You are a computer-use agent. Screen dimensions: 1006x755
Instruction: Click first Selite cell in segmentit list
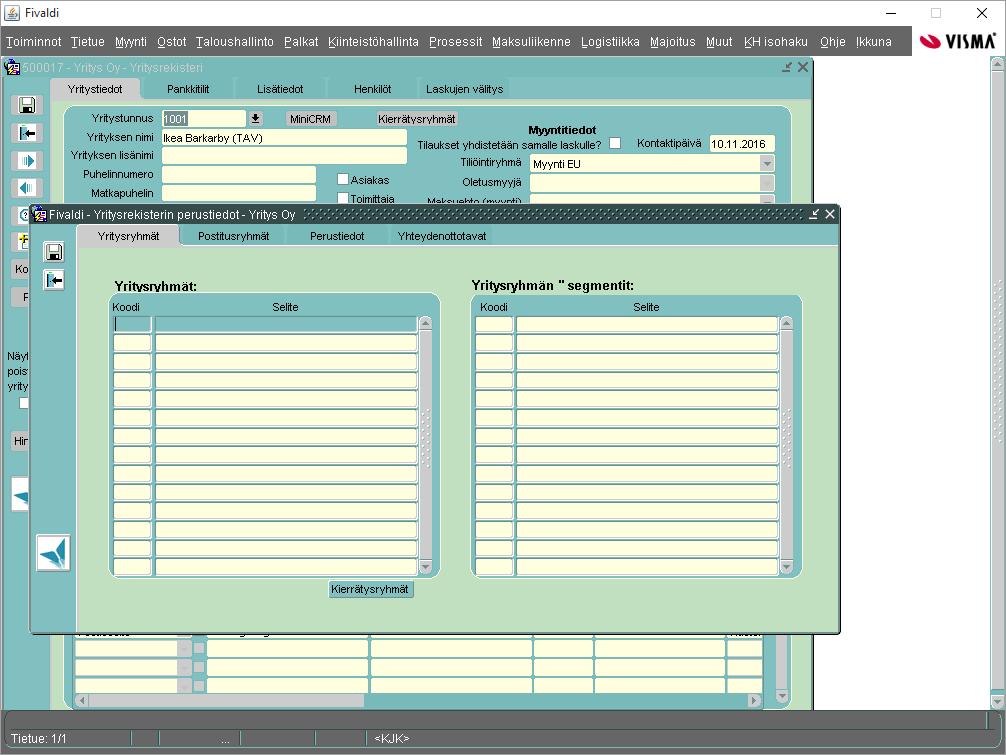pyautogui.click(x=647, y=324)
